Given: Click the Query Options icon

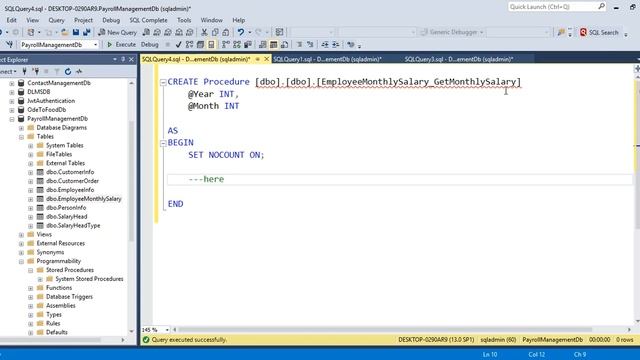Looking at the screenshot, I should coord(200,44).
